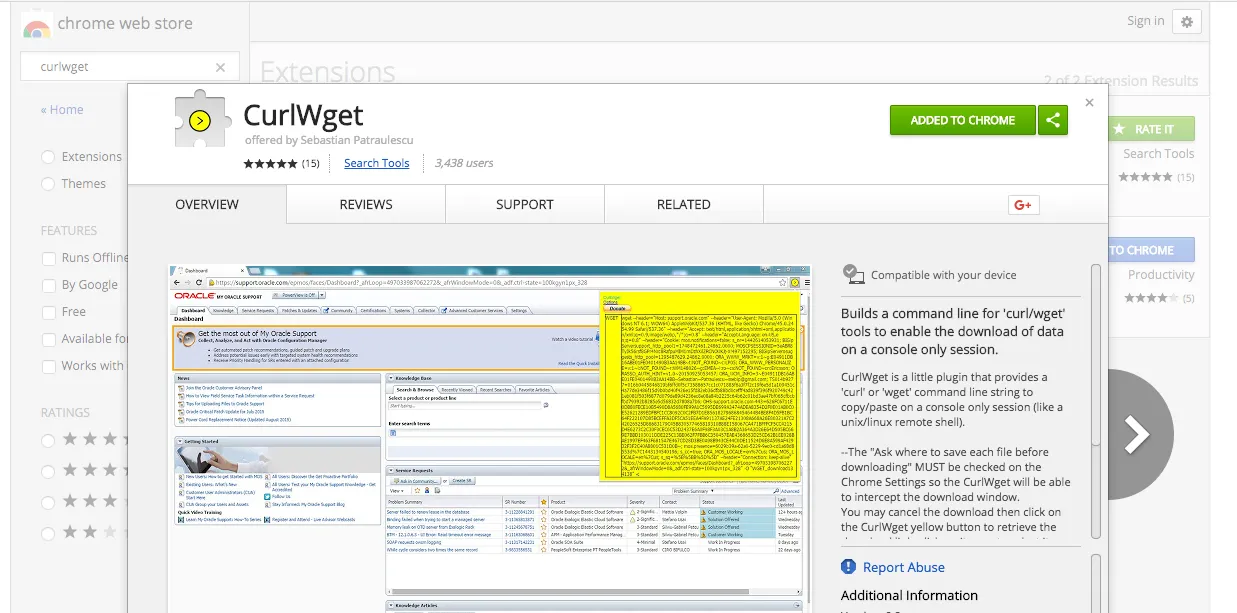Enable the By Google checkbox
This screenshot has height=613, width=1237.
tap(48, 285)
